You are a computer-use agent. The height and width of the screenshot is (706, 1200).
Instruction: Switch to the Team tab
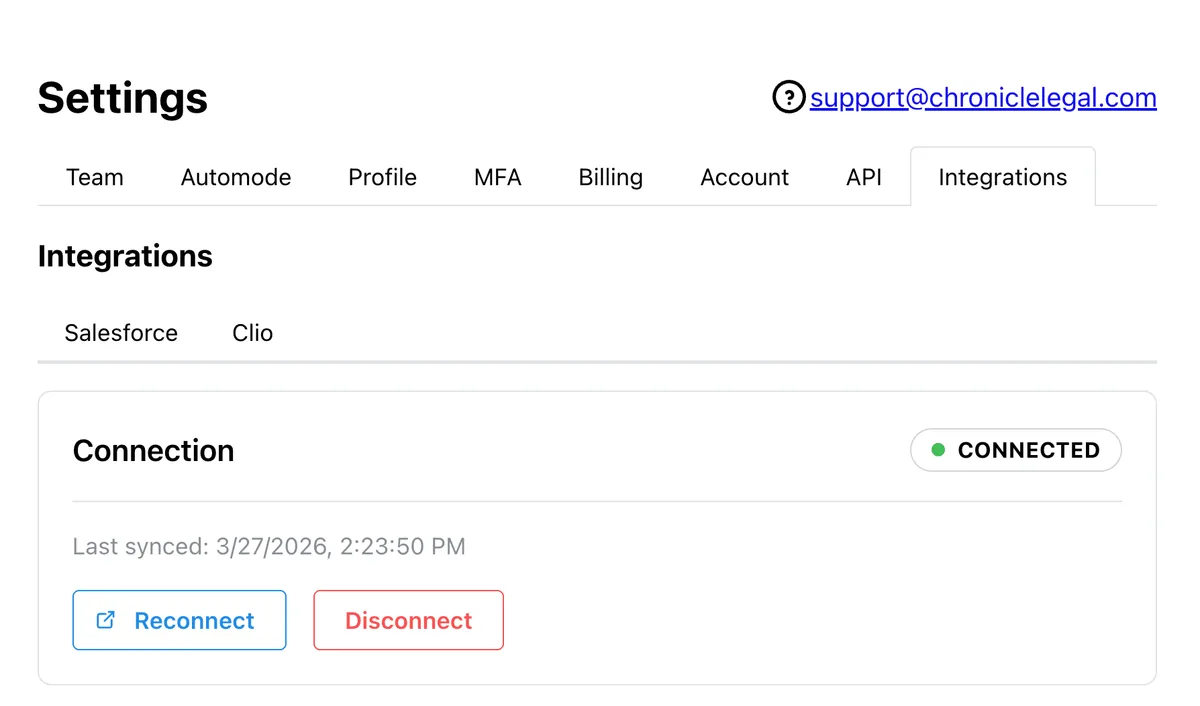coord(94,177)
